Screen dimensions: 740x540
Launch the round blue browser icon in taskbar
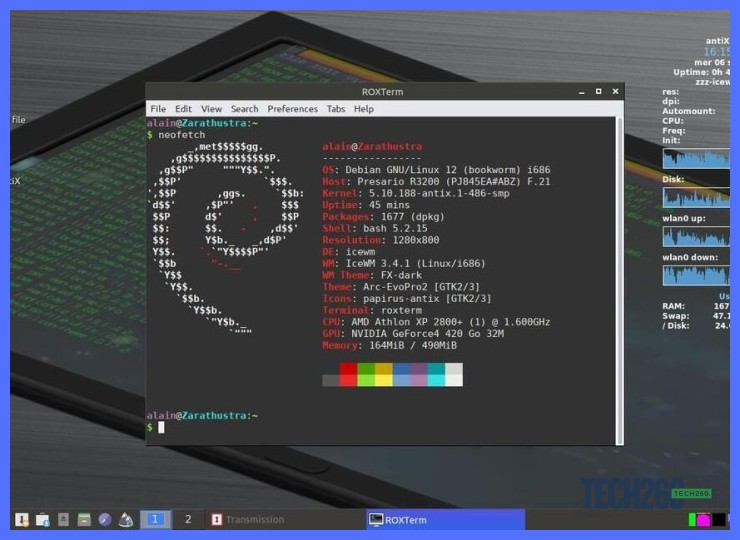105,520
